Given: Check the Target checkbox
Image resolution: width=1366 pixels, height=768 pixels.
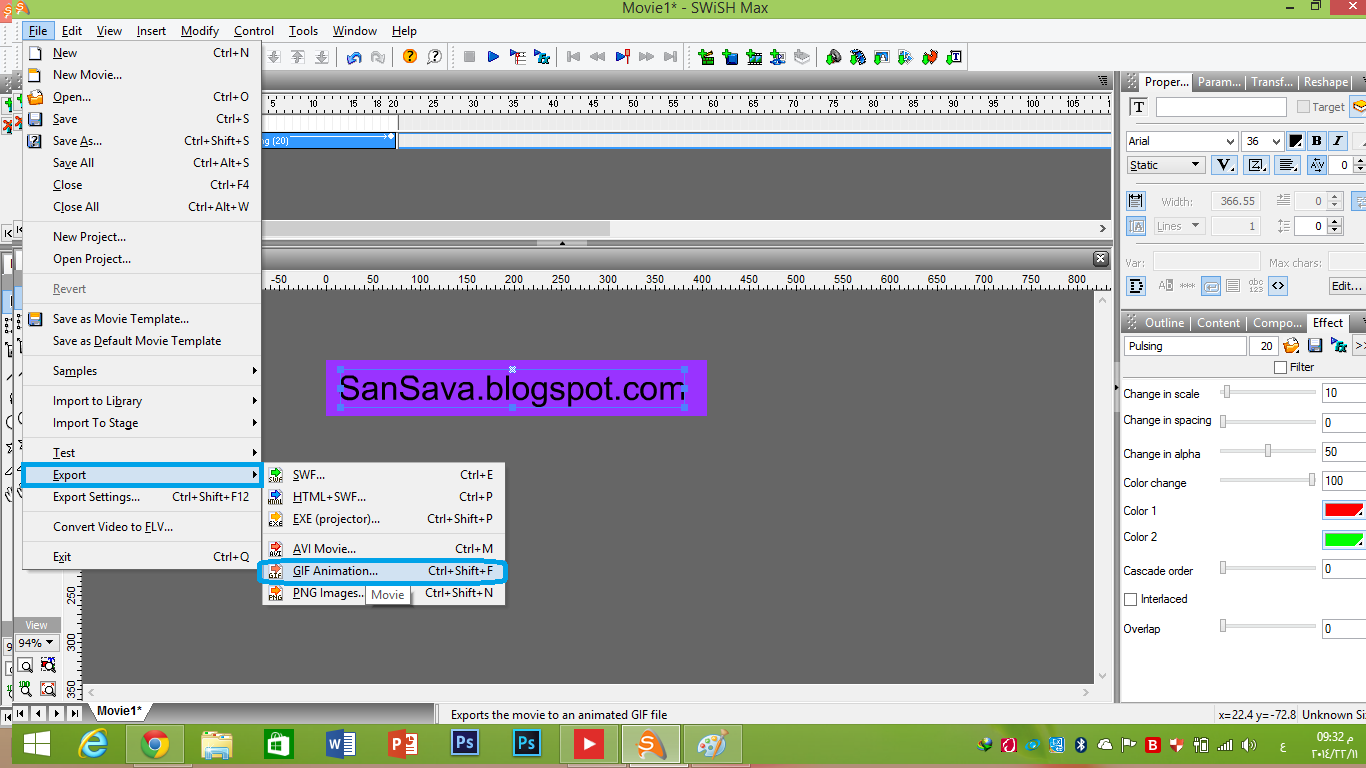Looking at the screenshot, I should coord(1303,107).
